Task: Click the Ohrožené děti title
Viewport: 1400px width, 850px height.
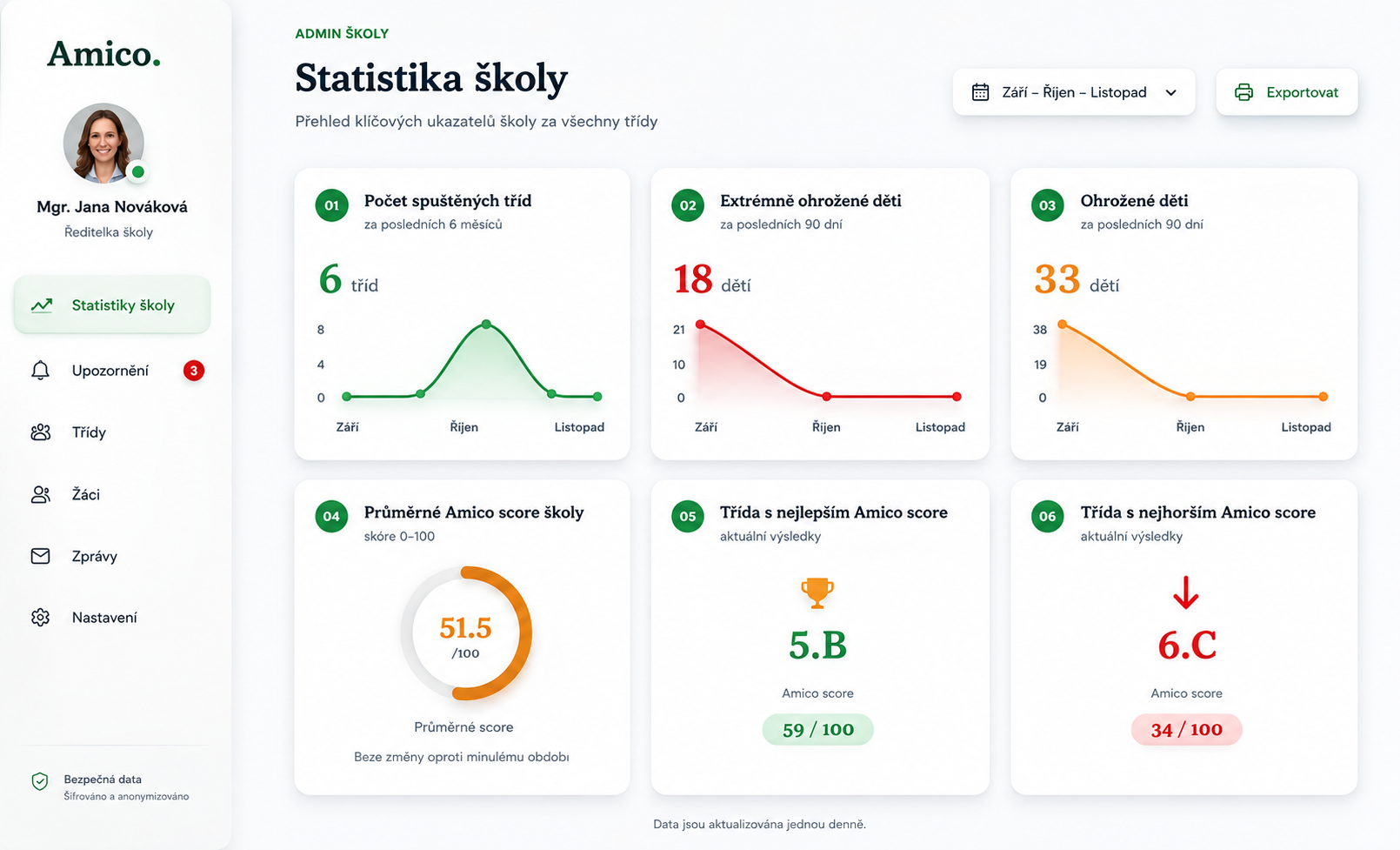Action: (x=1134, y=201)
